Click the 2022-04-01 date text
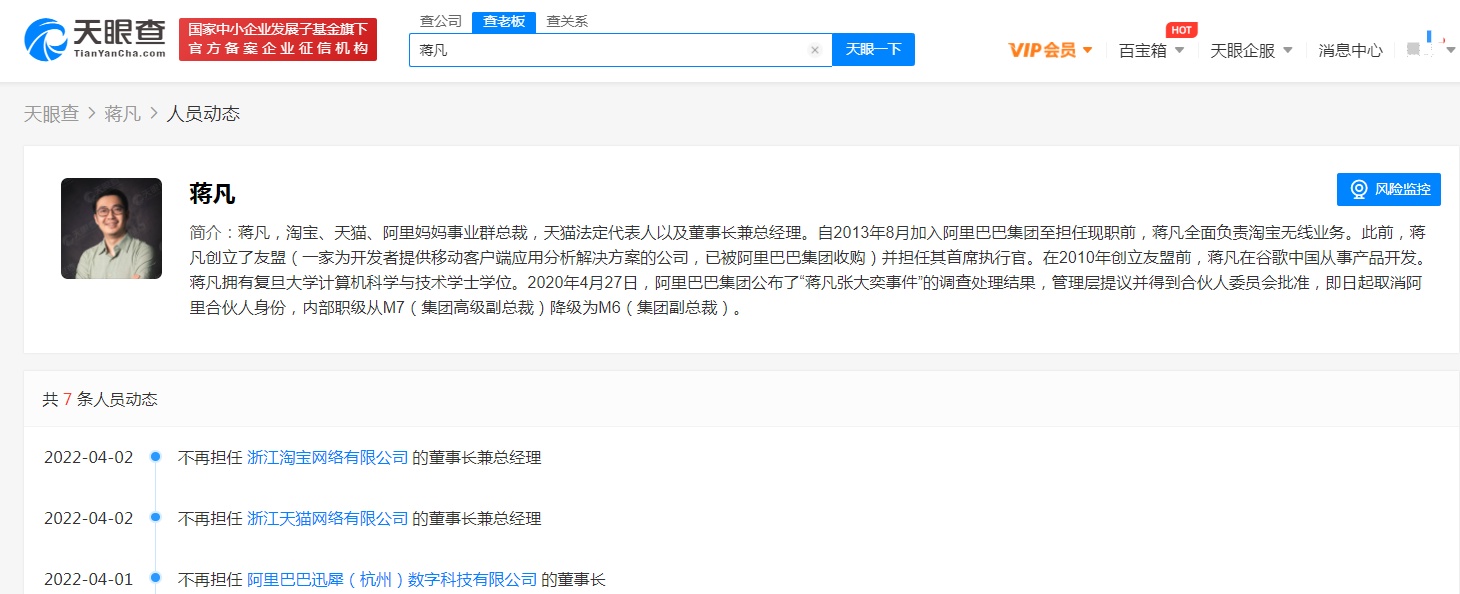This screenshot has height=594, width=1460. coord(88,580)
